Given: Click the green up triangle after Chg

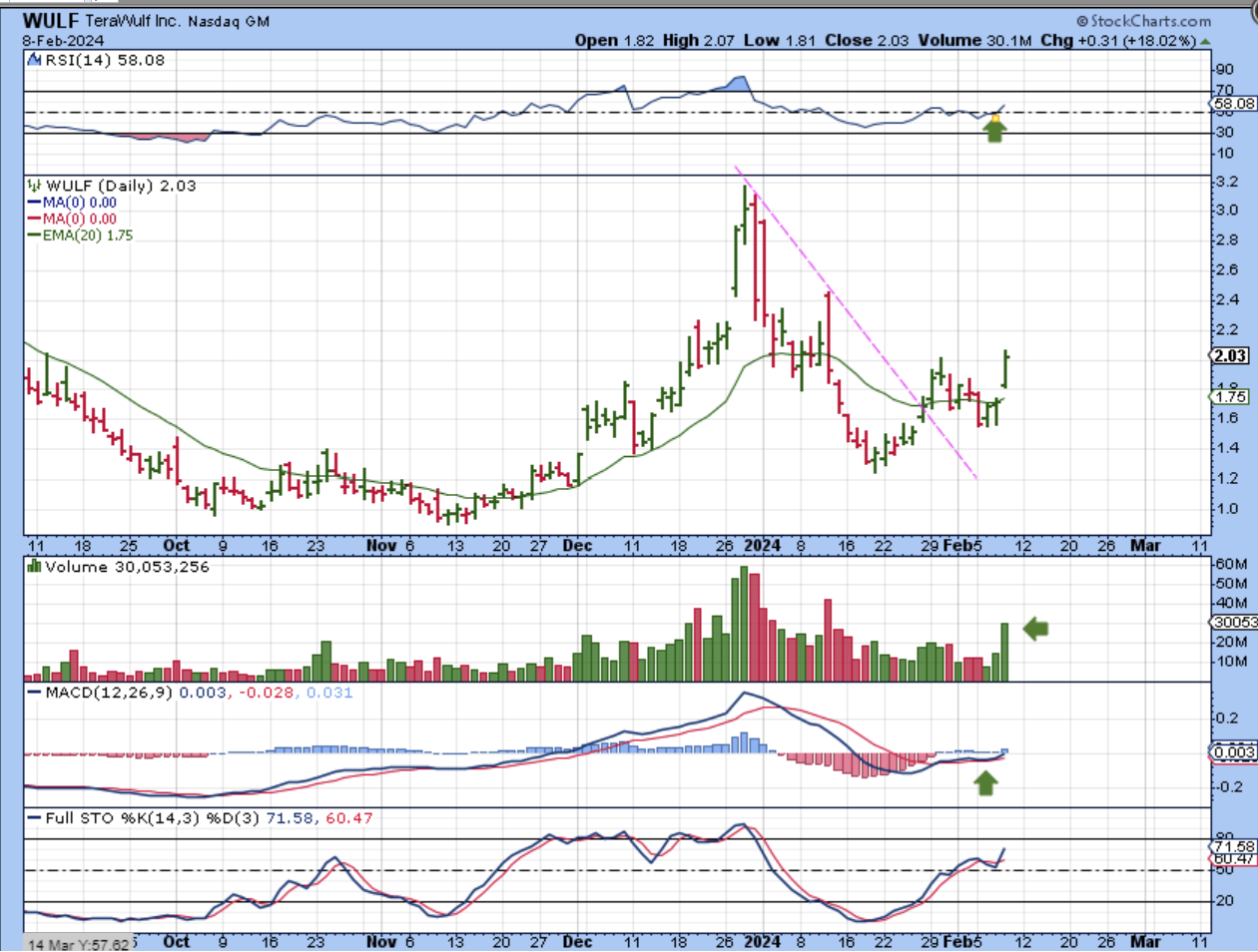Looking at the screenshot, I should coord(1206,41).
